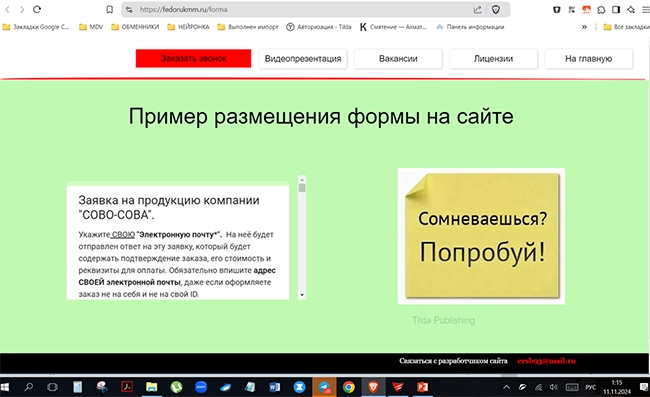Go back using the browser back arrow
Viewport: 650px width, 397px height.
click(x=7, y=10)
